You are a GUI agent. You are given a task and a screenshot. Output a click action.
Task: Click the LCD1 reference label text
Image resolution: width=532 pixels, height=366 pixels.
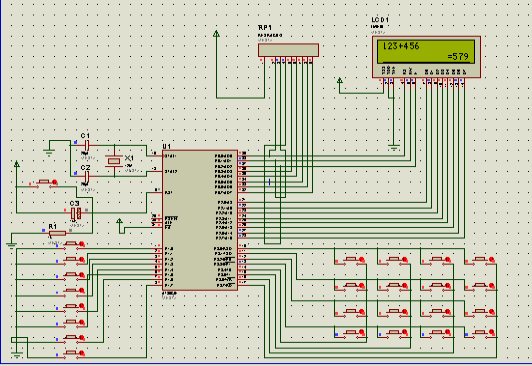380,20
